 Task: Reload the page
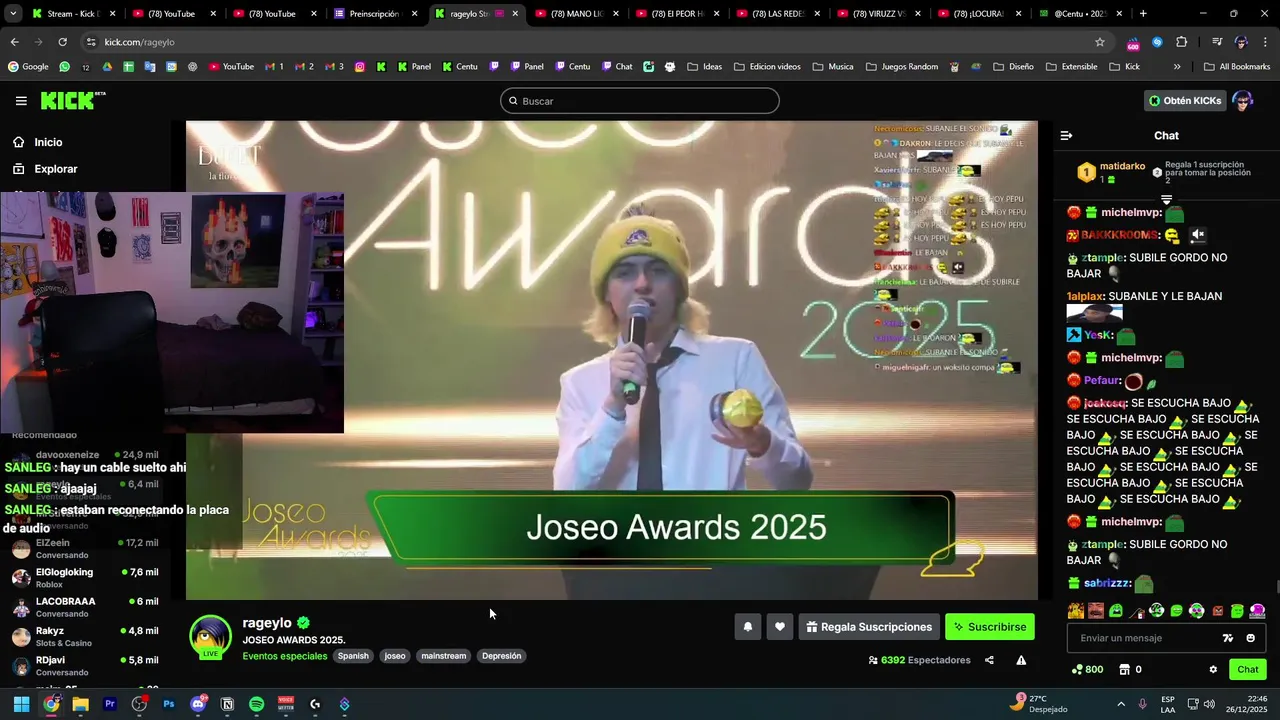tap(62, 42)
